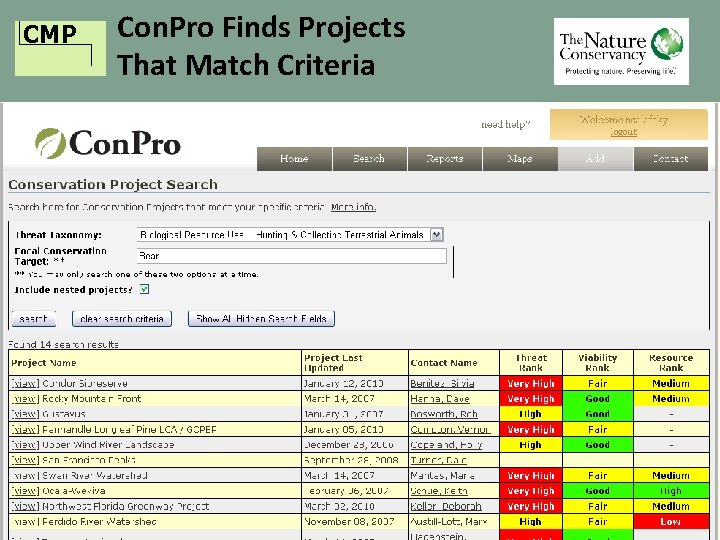View the Swan River Watershed project

25,475
